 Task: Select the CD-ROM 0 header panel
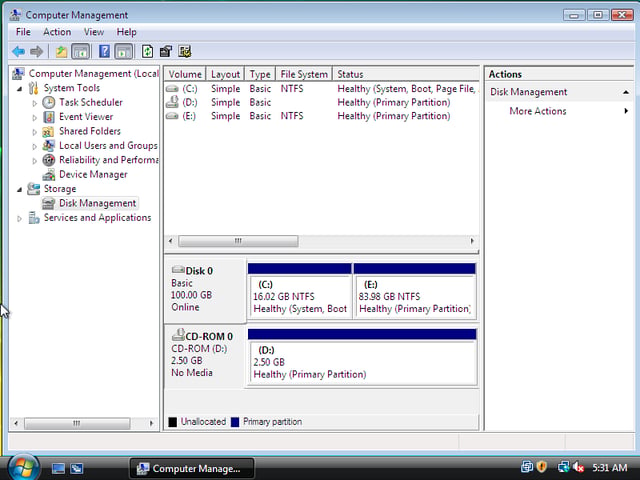[x=205, y=356]
